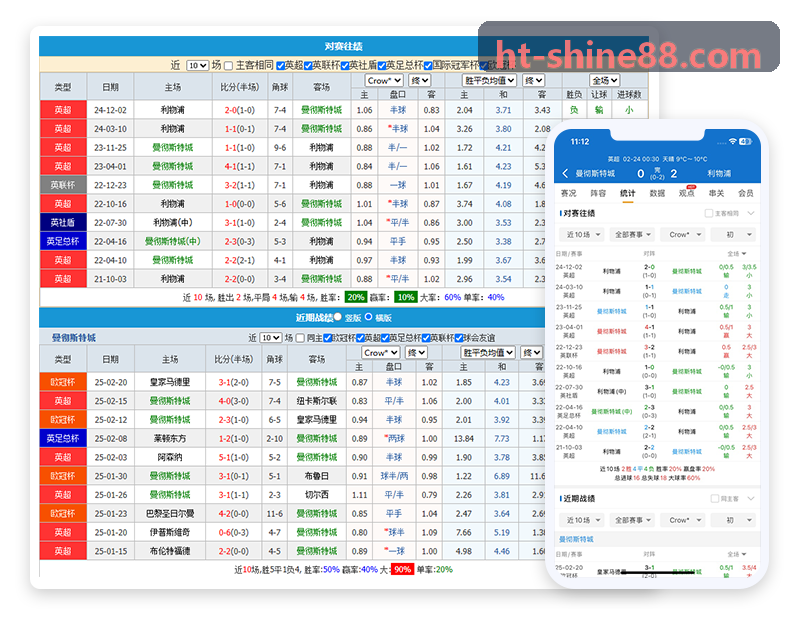Tap the battery icon in the phone status bar
800x625 pixels.
745,141
